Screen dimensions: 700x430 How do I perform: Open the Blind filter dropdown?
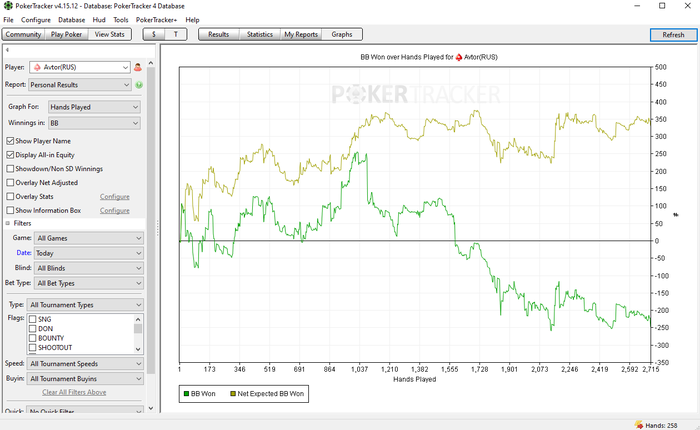[x=89, y=268]
